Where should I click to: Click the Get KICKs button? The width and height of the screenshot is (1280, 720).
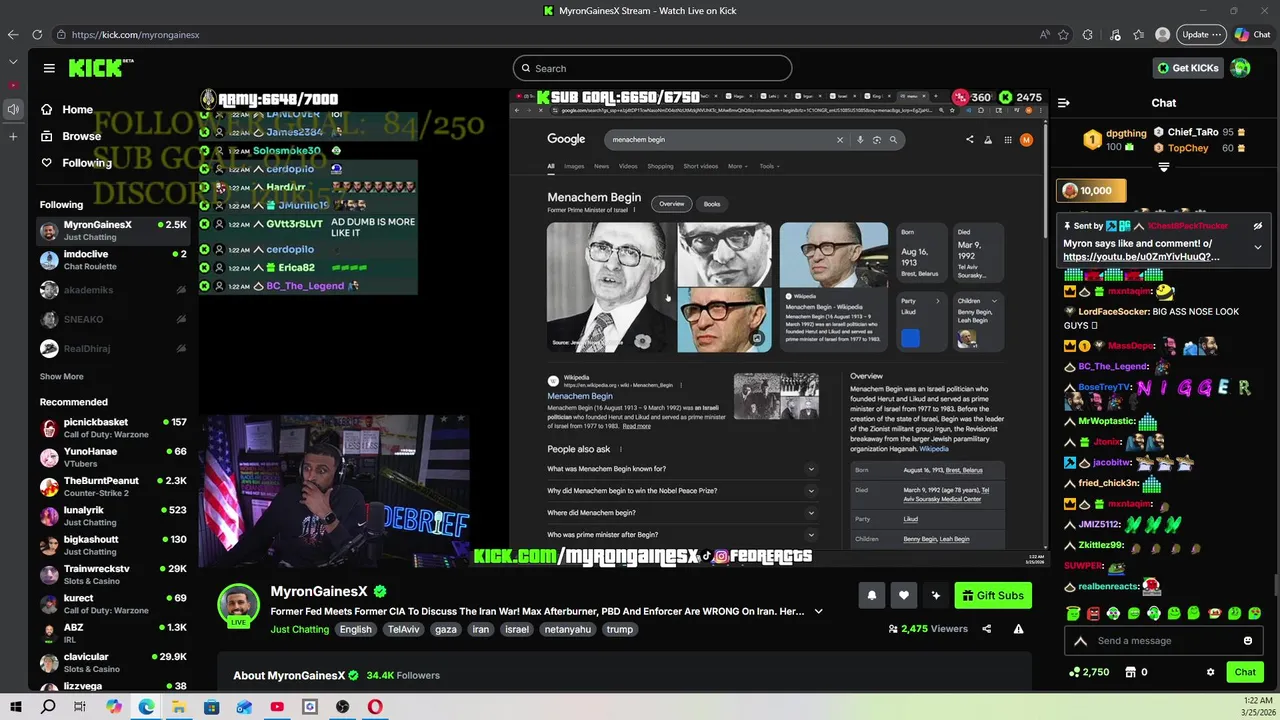click(x=1187, y=68)
